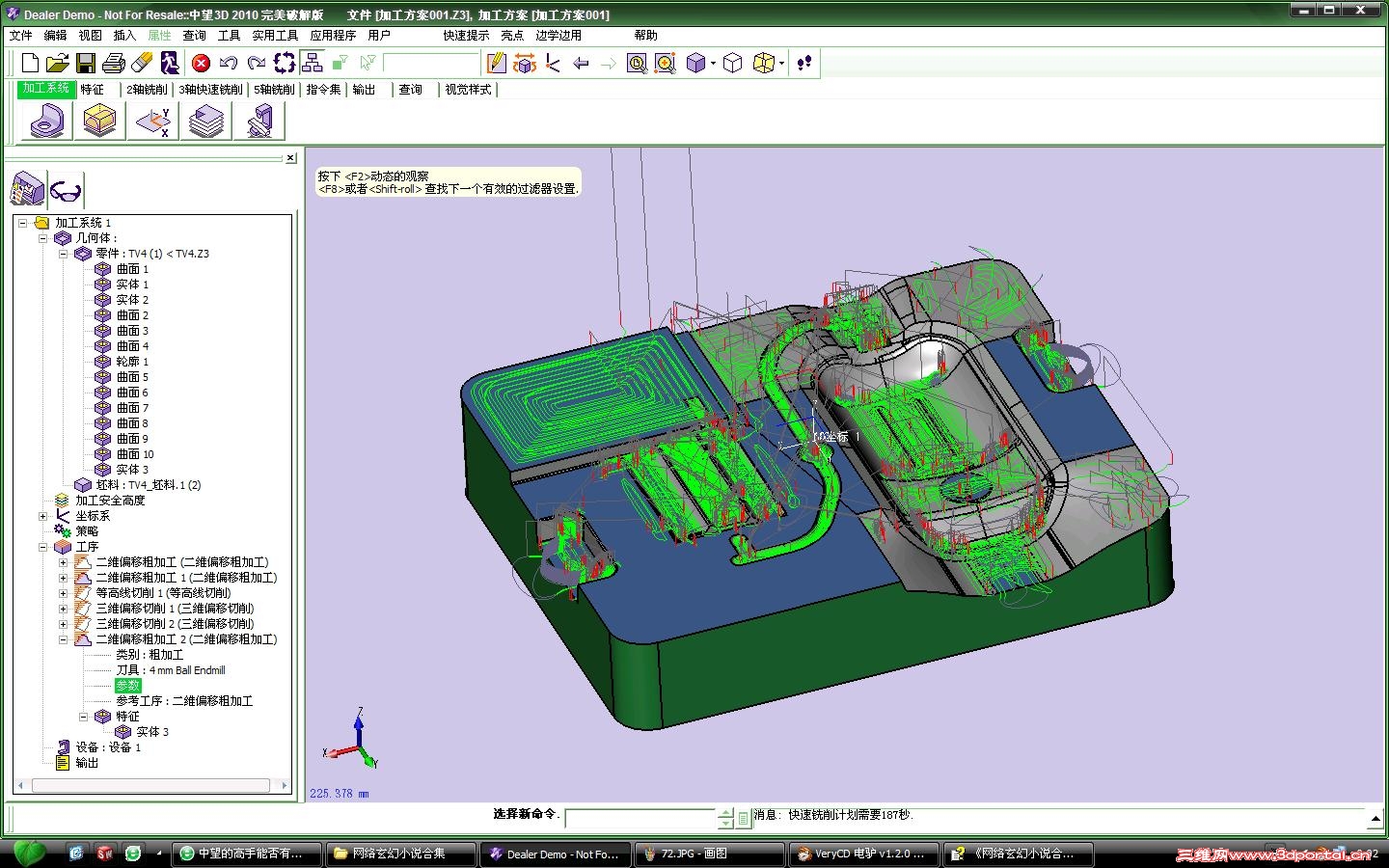Switch to the 2轴铣削 tab
Viewport: 1389px width, 868px height.
[x=147, y=89]
